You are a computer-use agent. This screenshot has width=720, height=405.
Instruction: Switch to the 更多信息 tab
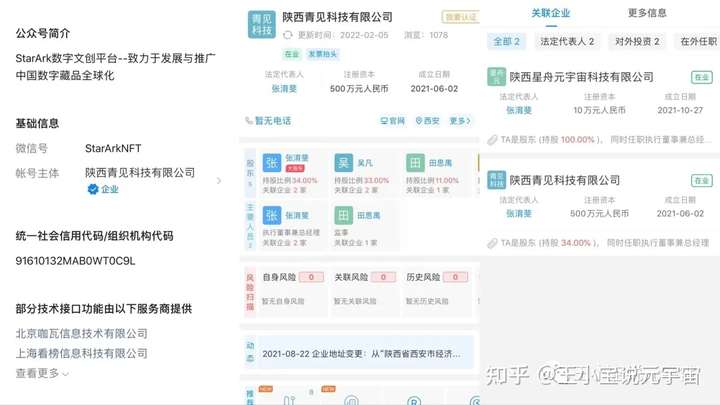647,13
